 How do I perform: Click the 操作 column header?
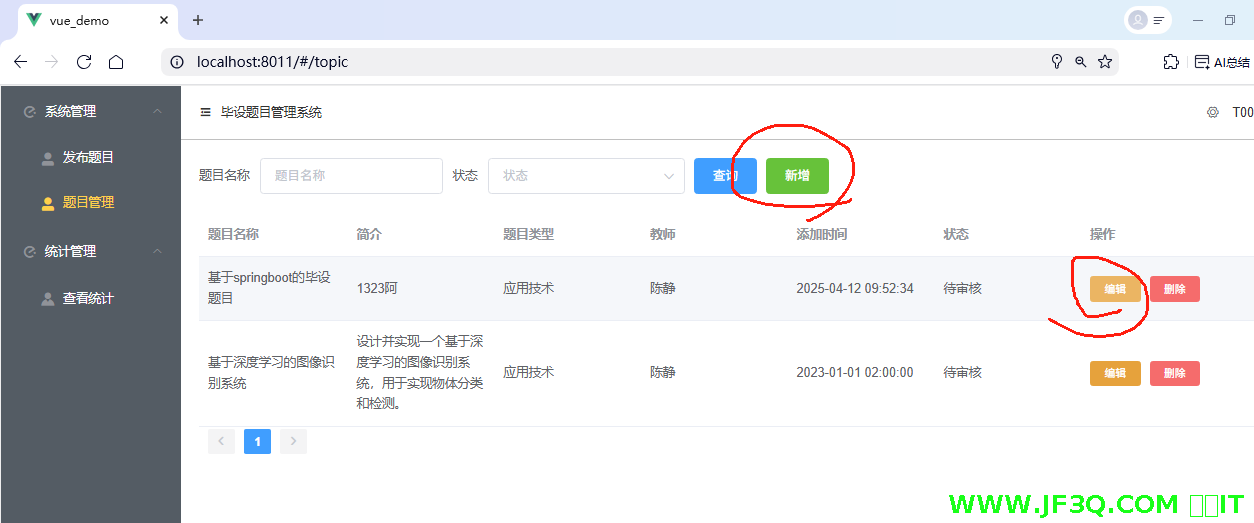coord(1102,234)
